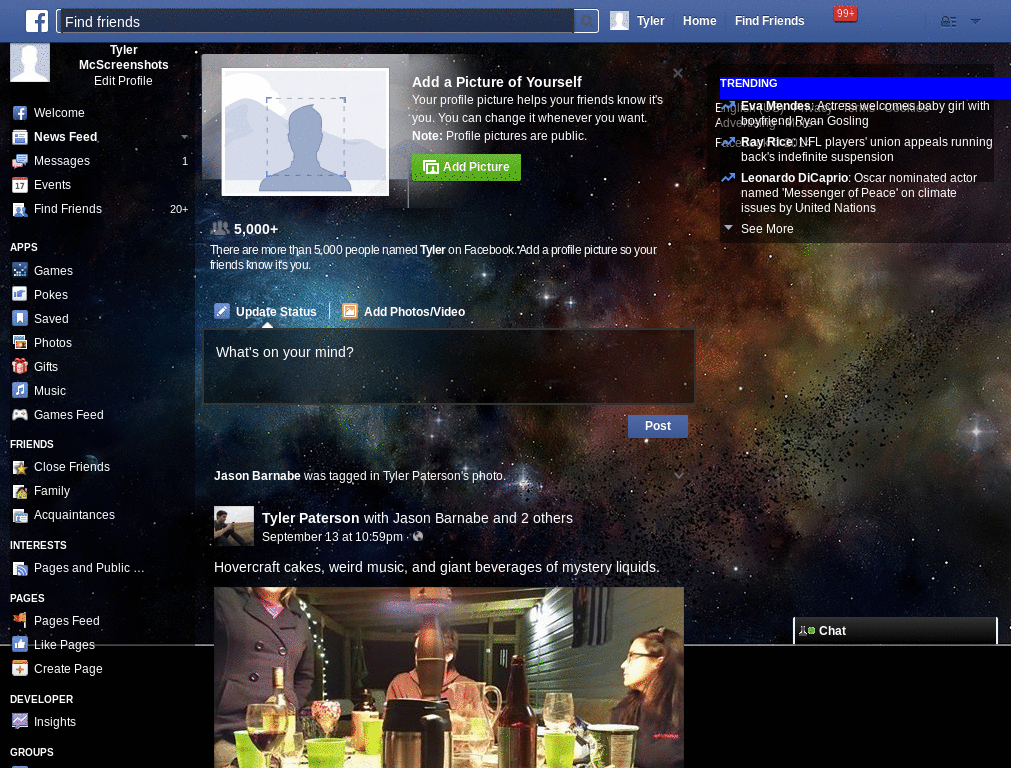Screen dimensions: 1024x768
Task: Click the green Add Picture button
Action: (x=466, y=167)
